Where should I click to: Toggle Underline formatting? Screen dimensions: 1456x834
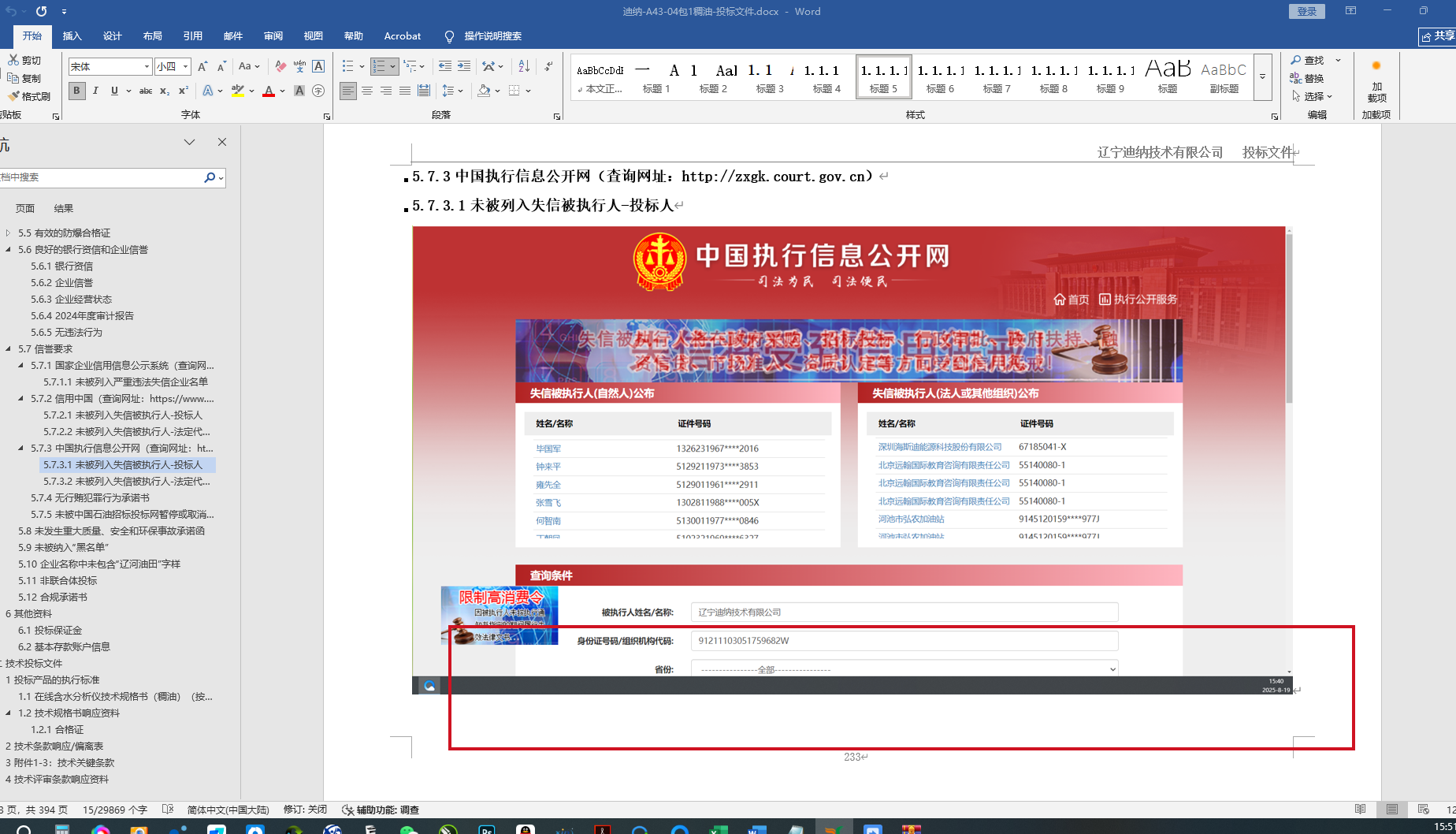(114, 91)
